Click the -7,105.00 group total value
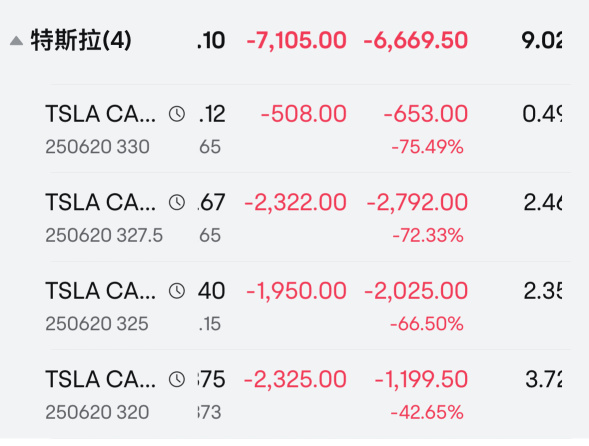Viewport: 589px width, 446px height. (x=296, y=40)
